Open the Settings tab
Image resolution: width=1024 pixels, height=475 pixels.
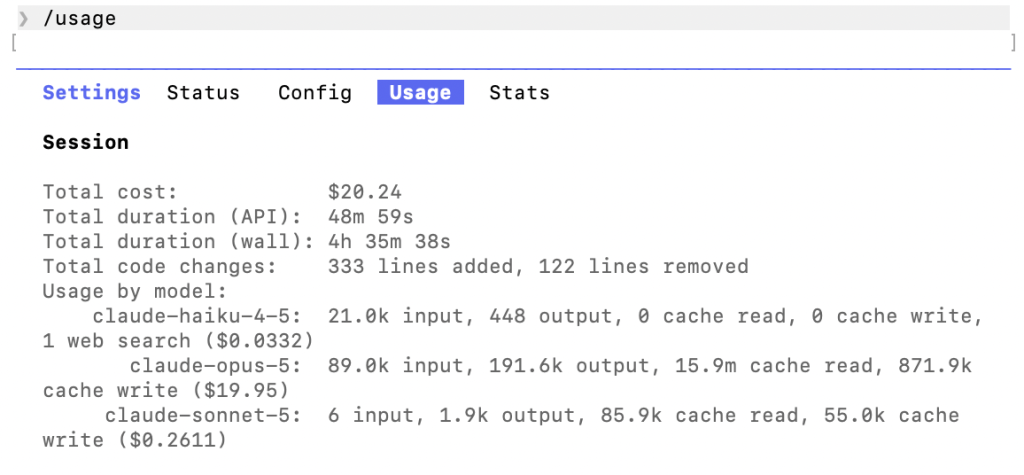tap(91, 93)
